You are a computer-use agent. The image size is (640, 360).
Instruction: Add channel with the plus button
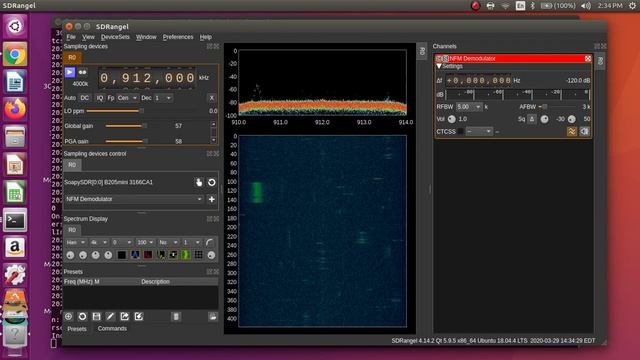211,199
